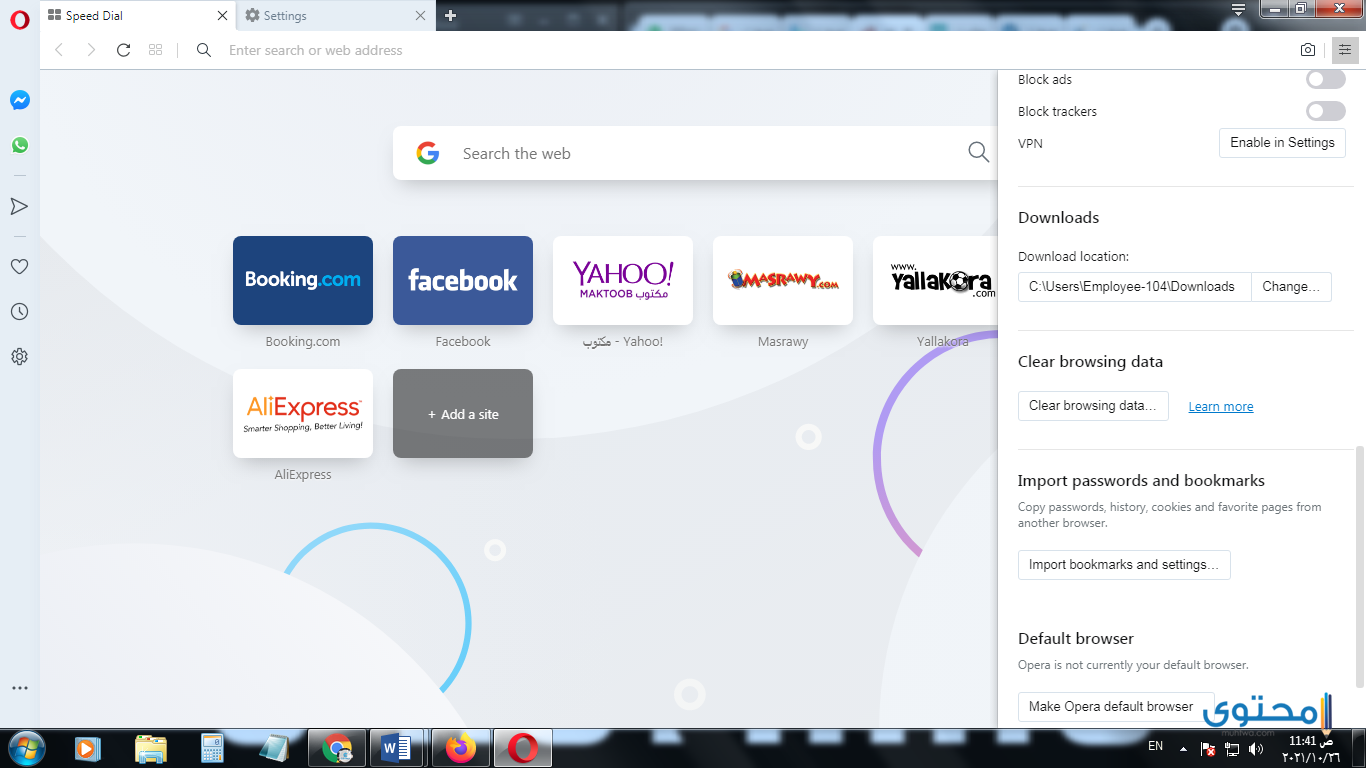Click the EN language indicator in tray
This screenshot has width=1366, height=768.
[1155, 746]
